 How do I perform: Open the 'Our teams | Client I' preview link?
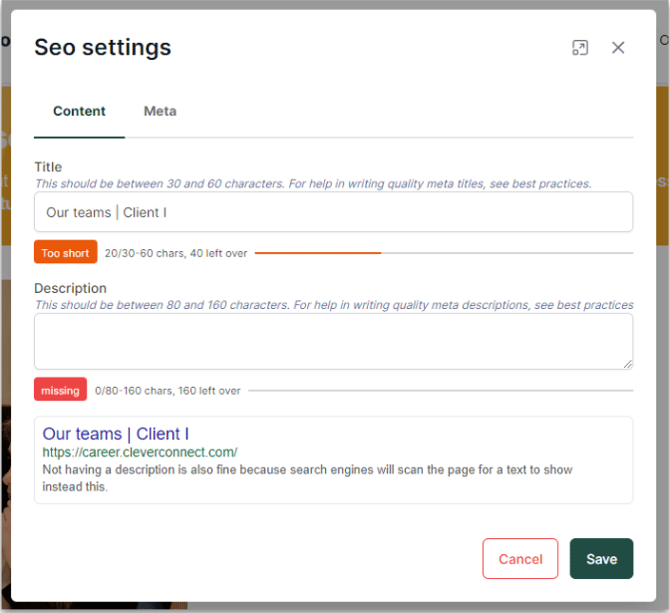tap(115, 434)
